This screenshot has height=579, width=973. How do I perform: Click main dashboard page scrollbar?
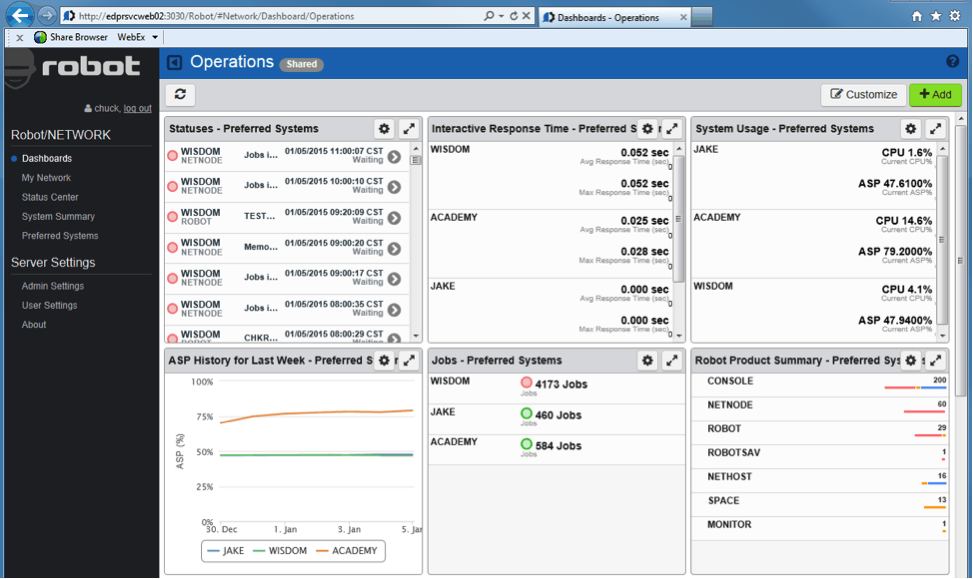[961, 261]
